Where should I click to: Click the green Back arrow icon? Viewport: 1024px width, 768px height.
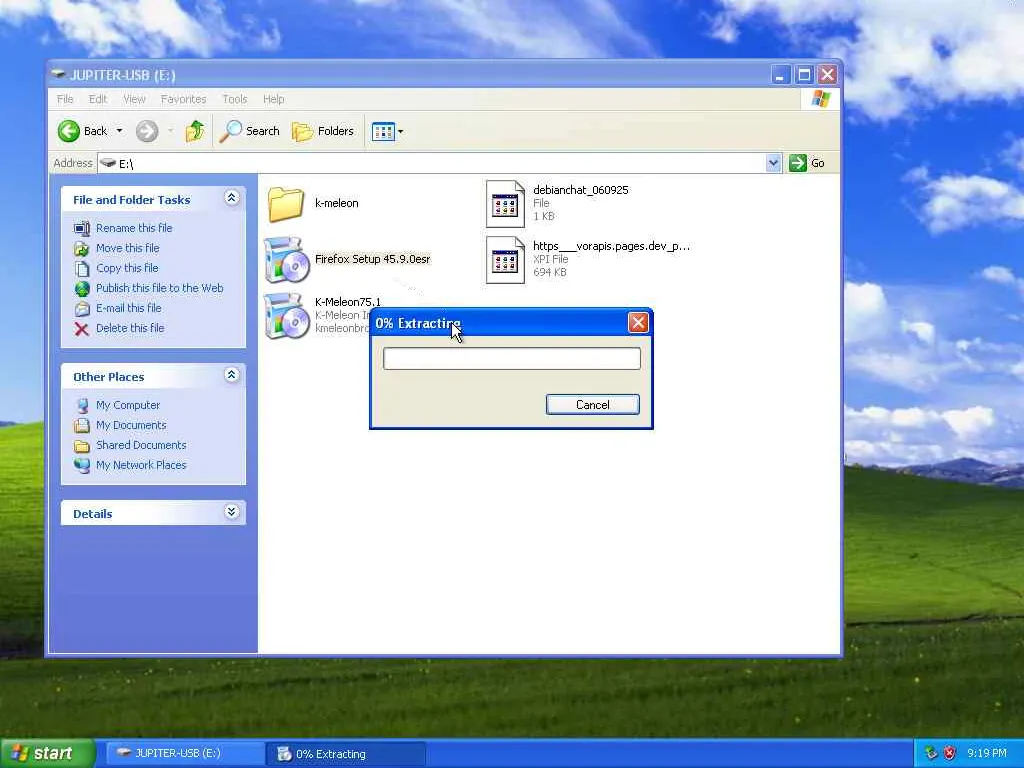pos(69,131)
